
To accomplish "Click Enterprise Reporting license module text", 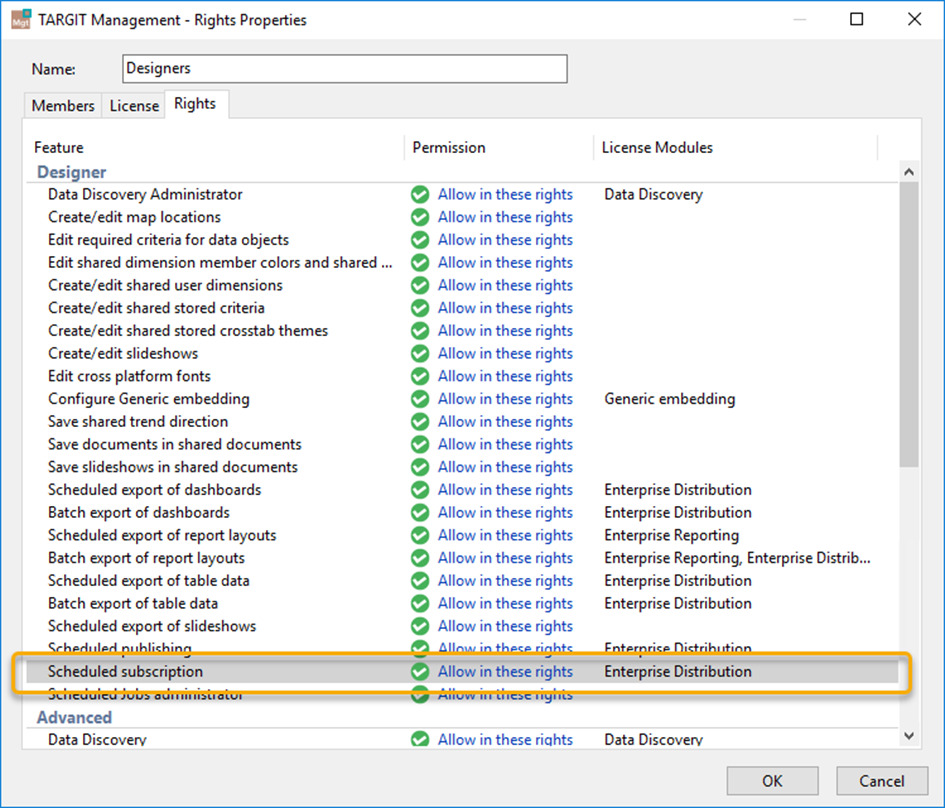I will tap(671, 535).
